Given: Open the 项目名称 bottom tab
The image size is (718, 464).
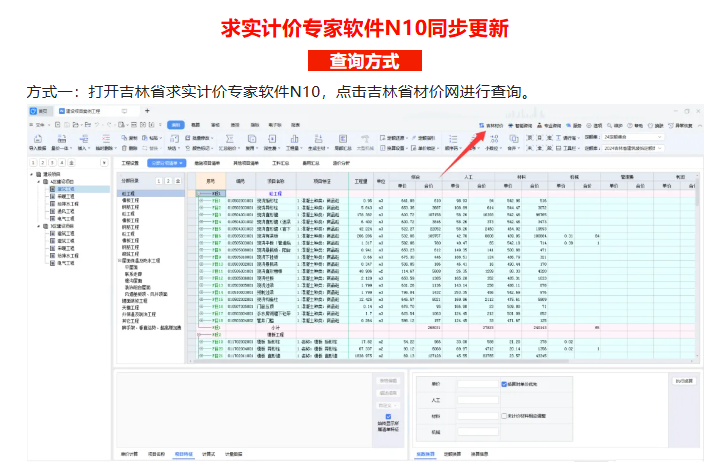Looking at the screenshot, I should click(x=156, y=454).
